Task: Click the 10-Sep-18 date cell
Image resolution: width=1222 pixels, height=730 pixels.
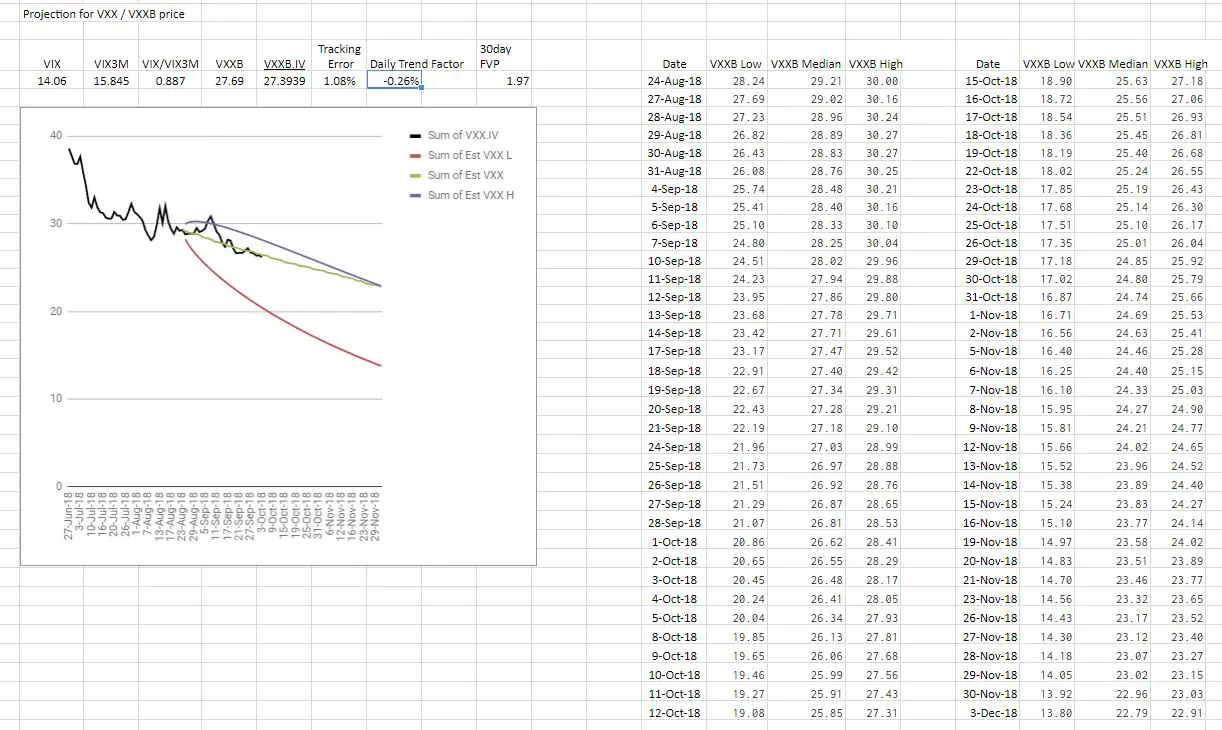Action: pos(675,261)
